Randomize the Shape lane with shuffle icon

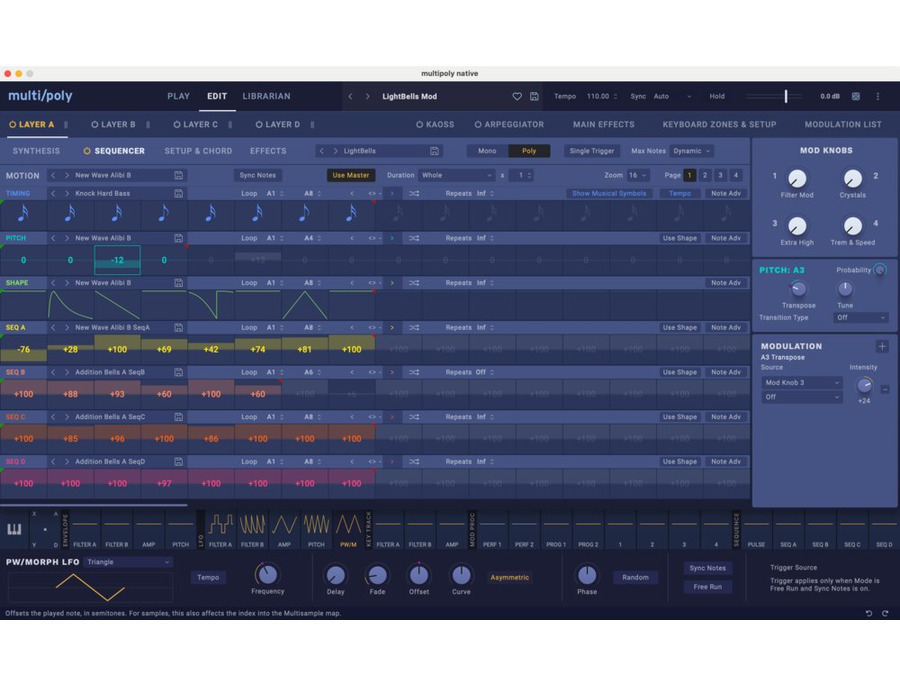(x=414, y=283)
